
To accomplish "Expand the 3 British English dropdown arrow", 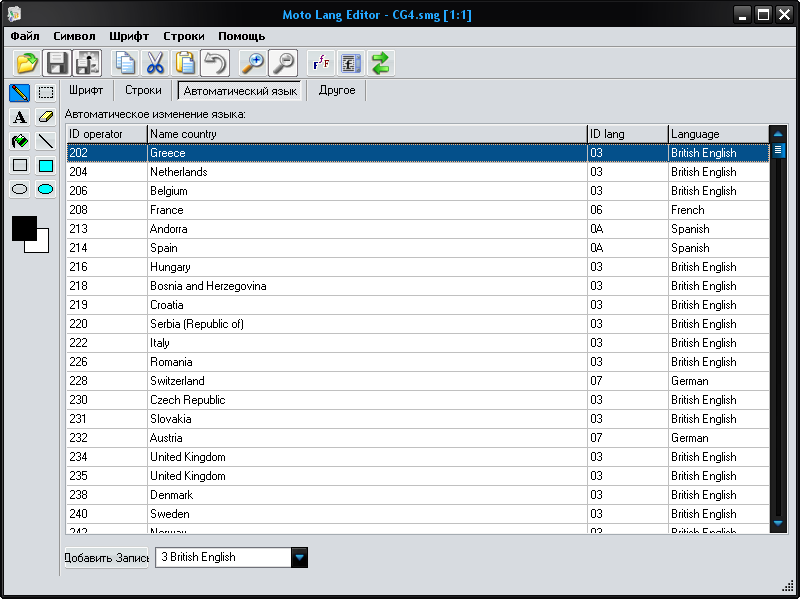I will 299,557.
